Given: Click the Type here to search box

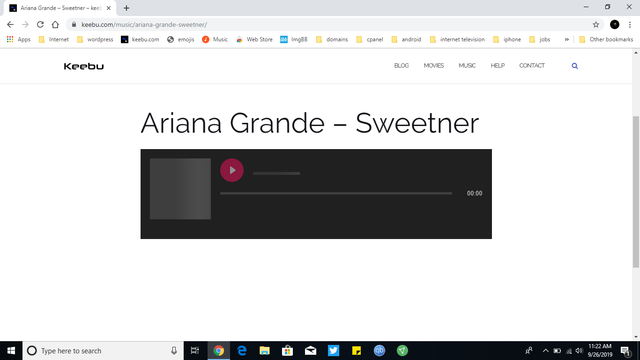Looking at the screenshot, I should click(x=102, y=351).
